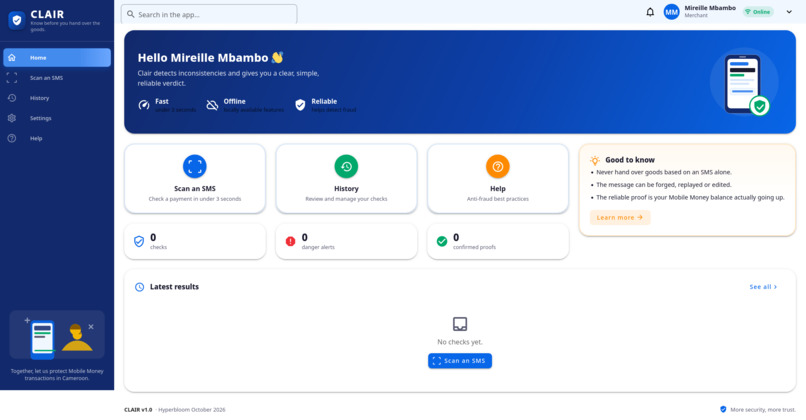
Task: Select the Home icon in the sidebar
Action: (12, 58)
